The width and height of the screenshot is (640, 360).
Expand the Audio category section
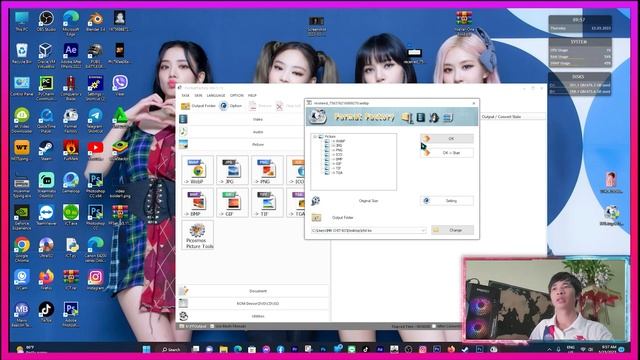253,132
